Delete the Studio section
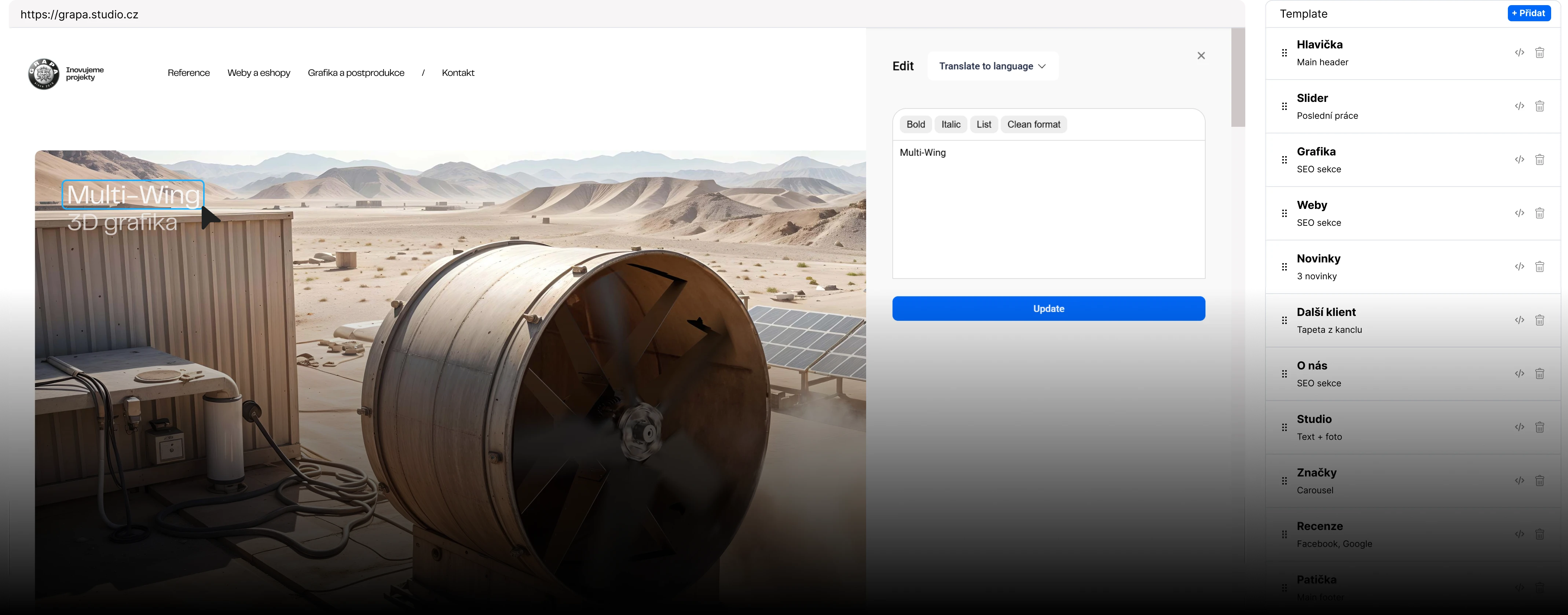1568x615 pixels. tap(1539, 428)
